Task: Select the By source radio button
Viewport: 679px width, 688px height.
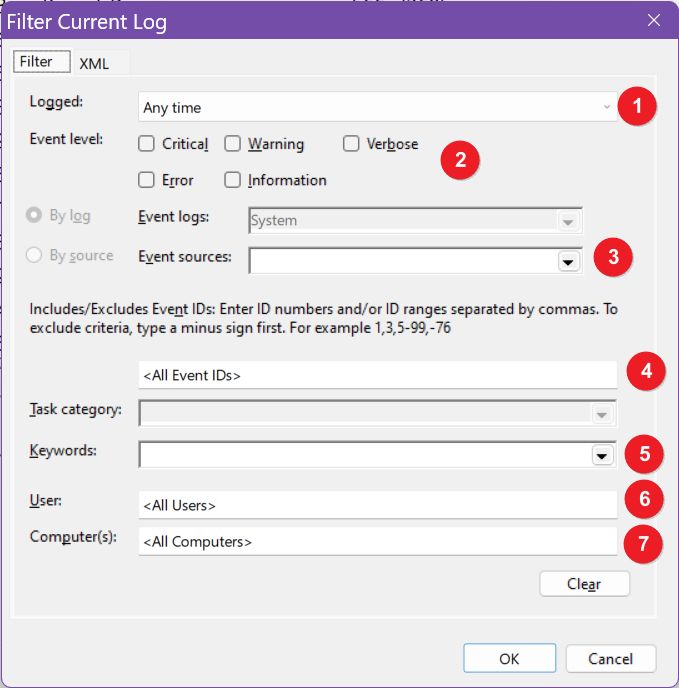Action: click(x=34, y=255)
